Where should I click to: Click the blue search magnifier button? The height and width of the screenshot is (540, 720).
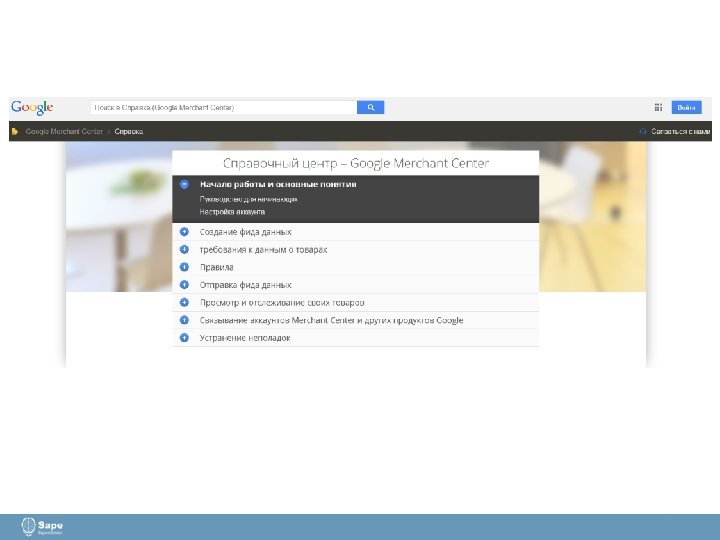pos(371,107)
